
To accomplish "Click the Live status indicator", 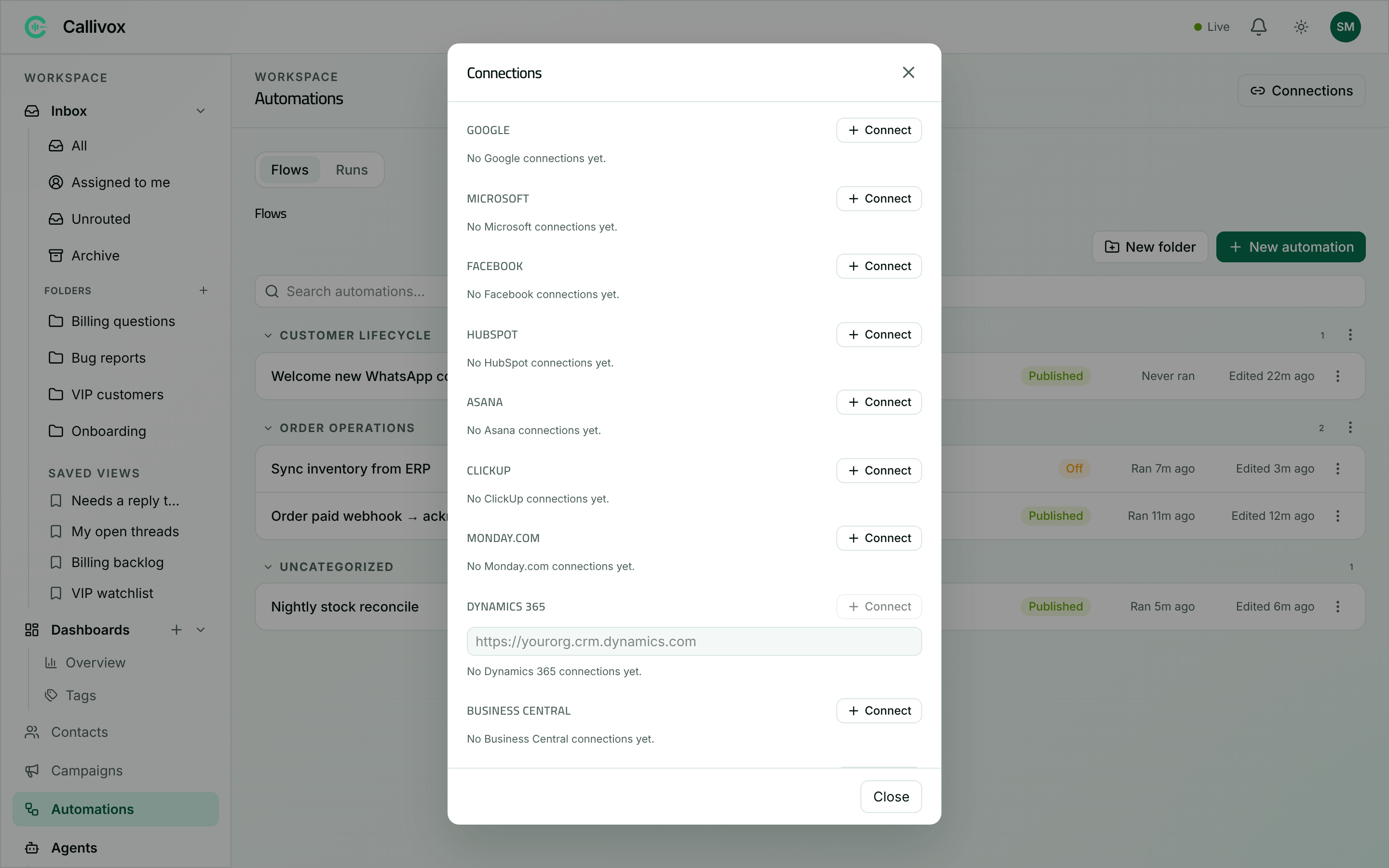I will (1211, 27).
